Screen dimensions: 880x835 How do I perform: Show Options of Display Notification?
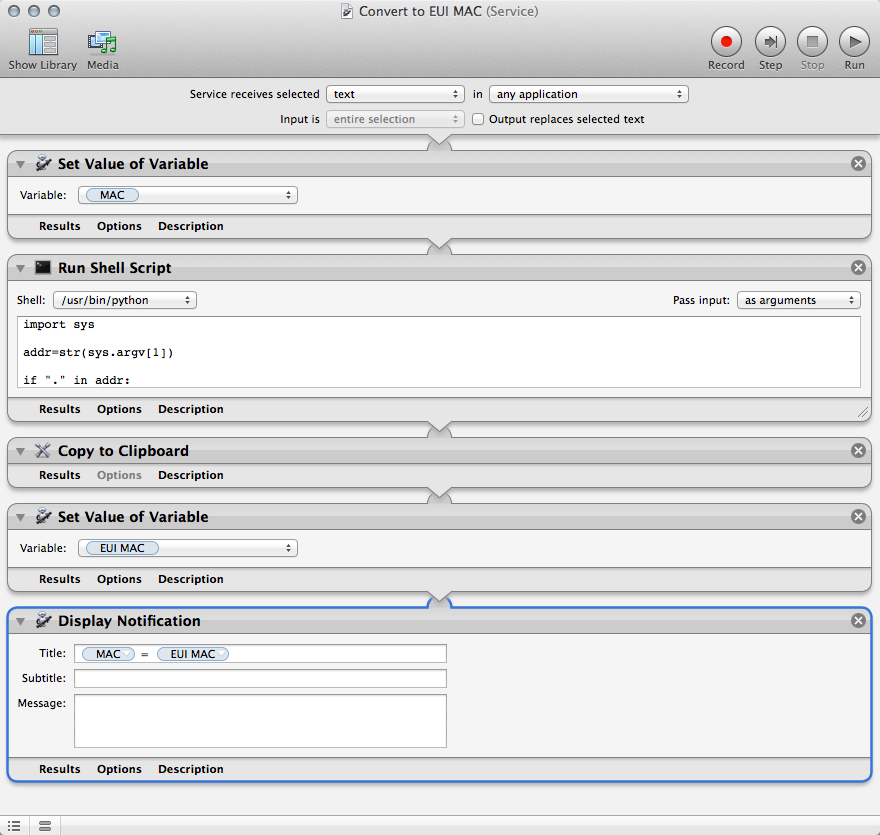point(119,769)
